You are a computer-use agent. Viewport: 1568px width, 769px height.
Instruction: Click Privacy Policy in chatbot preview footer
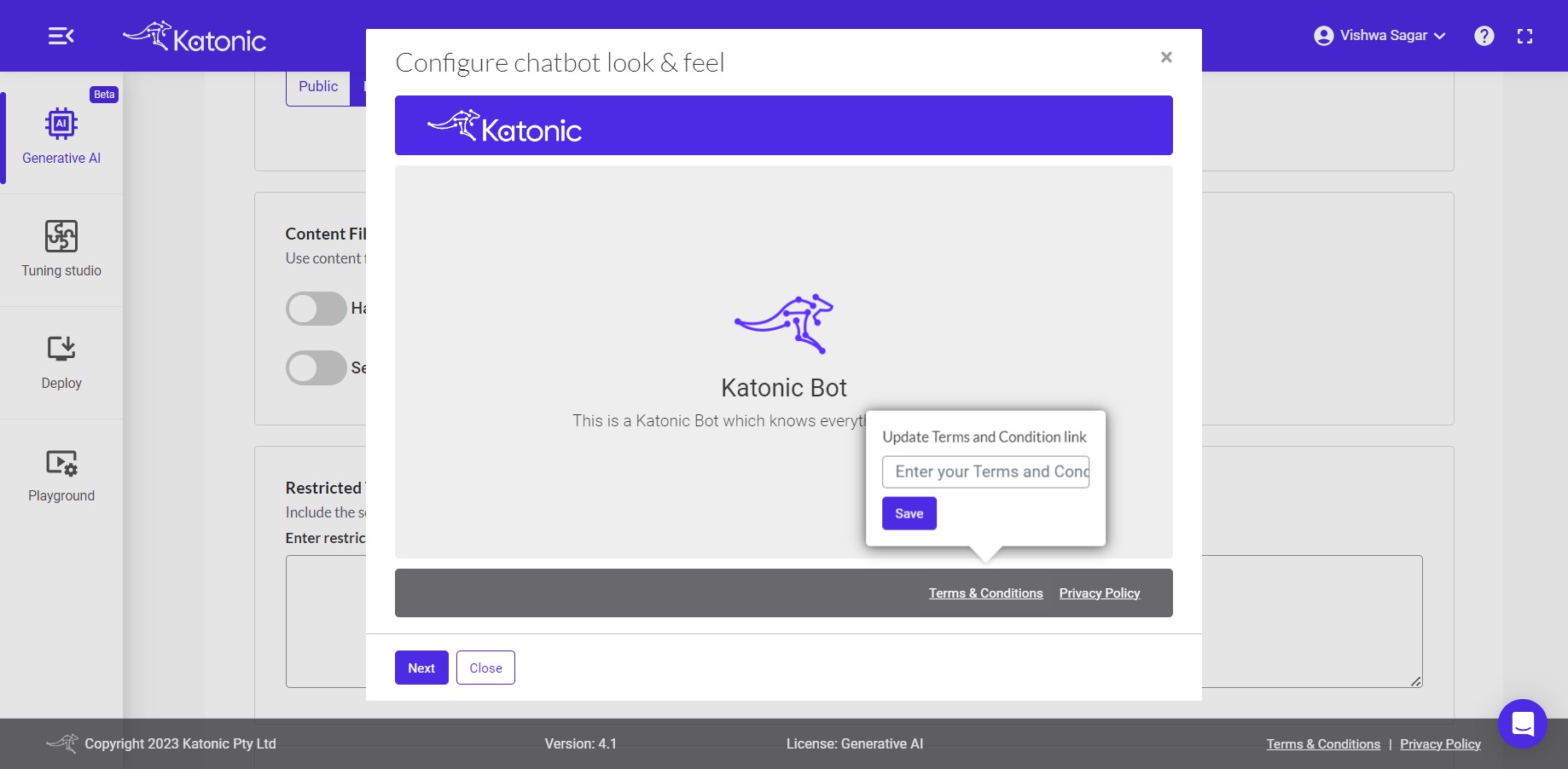[x=1100, y=593]
